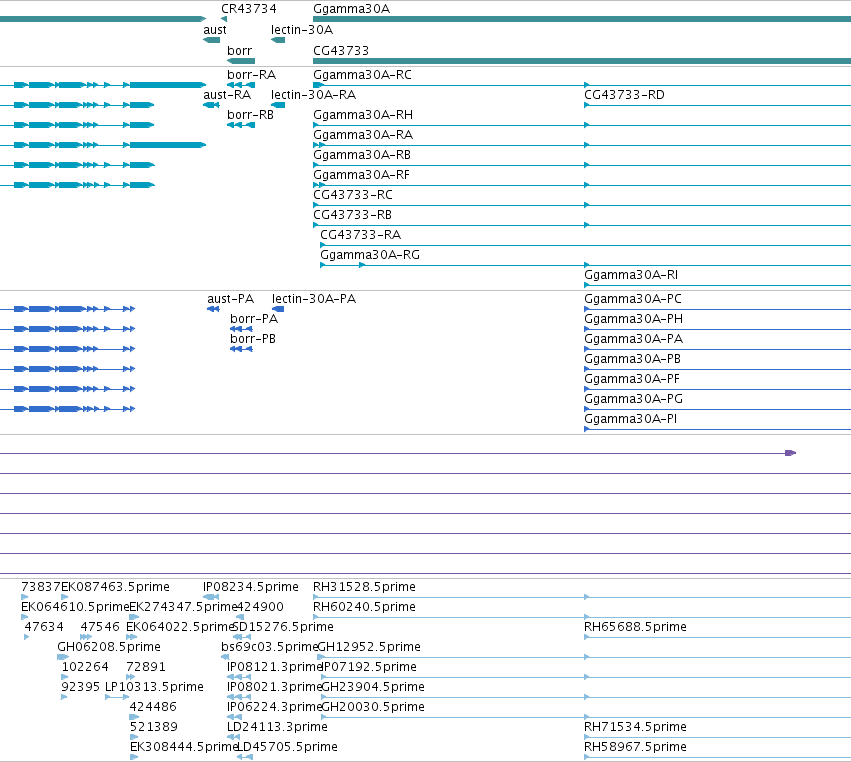
Task: Select the GH12952.5prime EST label
Action: click(x=369, y=647)
